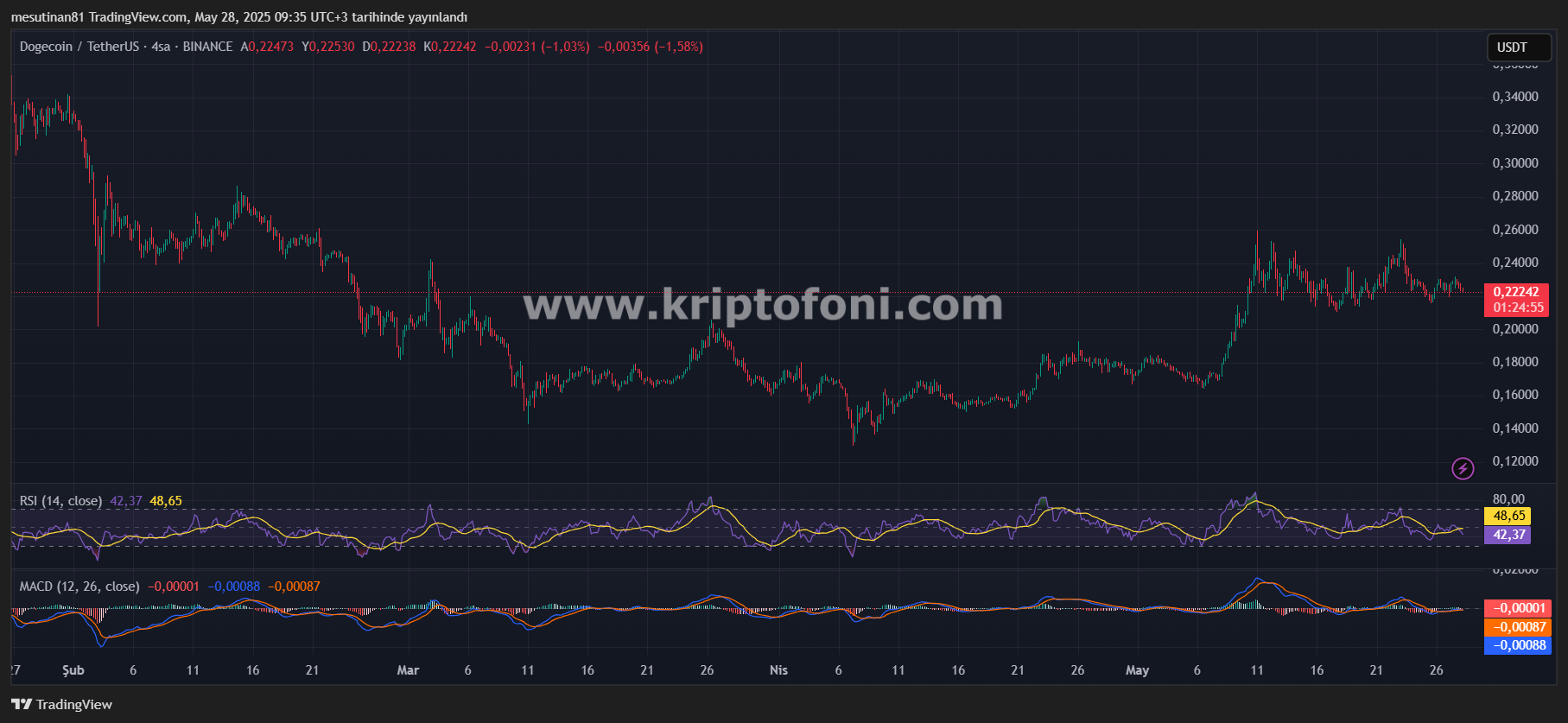Viewport: 1568px width, 723px height.
Task: Click the red current price tag 0,22242
Action: [1516, 292]
